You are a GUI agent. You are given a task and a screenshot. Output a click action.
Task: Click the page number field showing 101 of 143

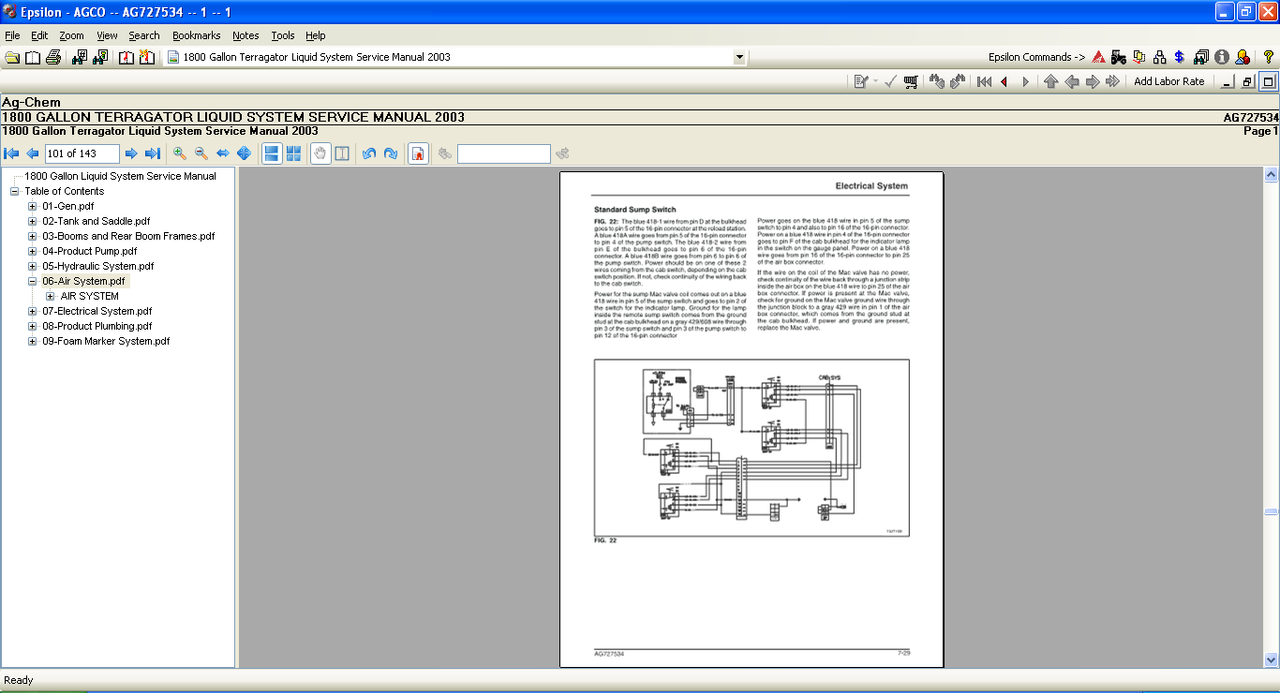tap(82, 153)
